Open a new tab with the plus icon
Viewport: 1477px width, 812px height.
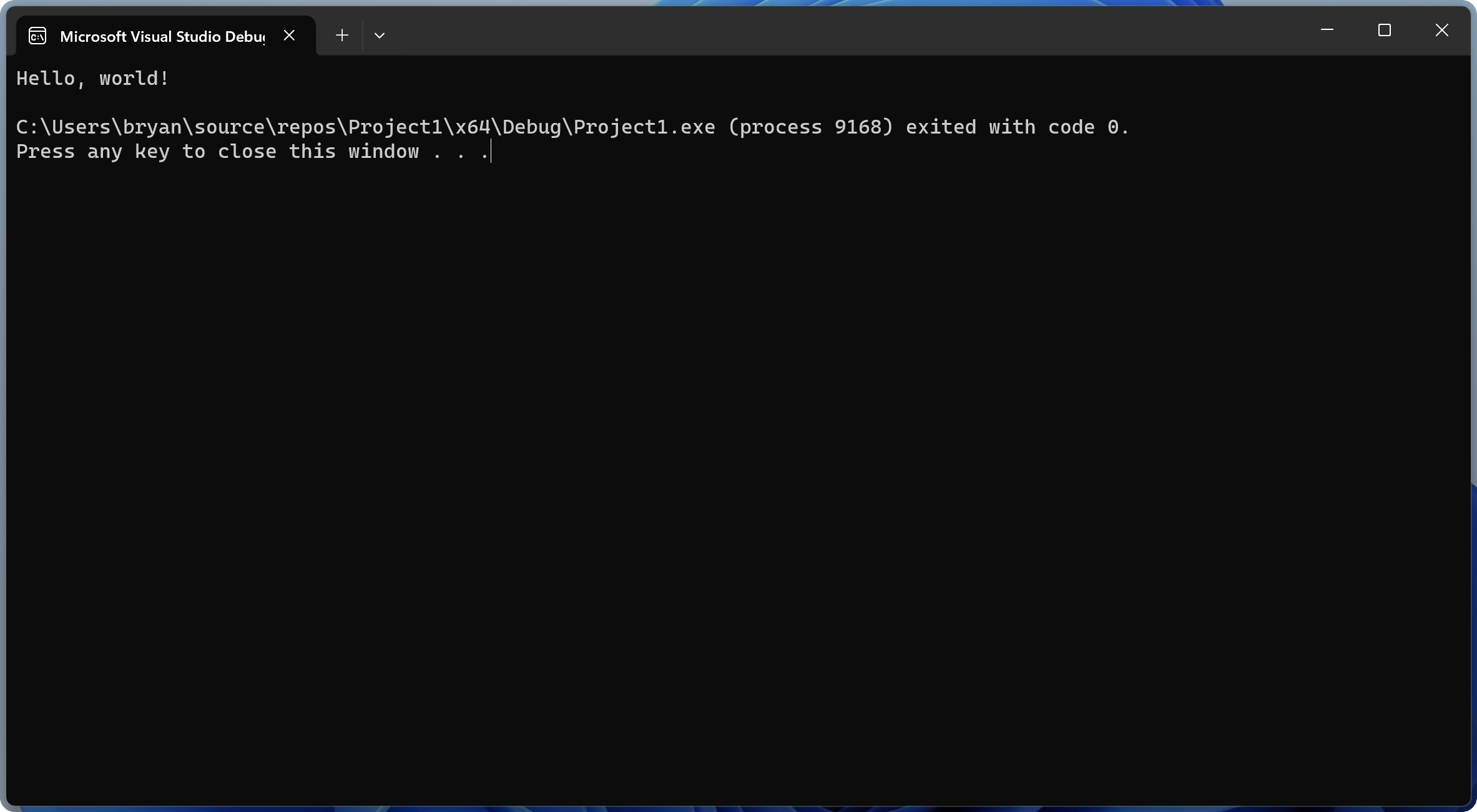pyautogui.click(x=341, y=36)
